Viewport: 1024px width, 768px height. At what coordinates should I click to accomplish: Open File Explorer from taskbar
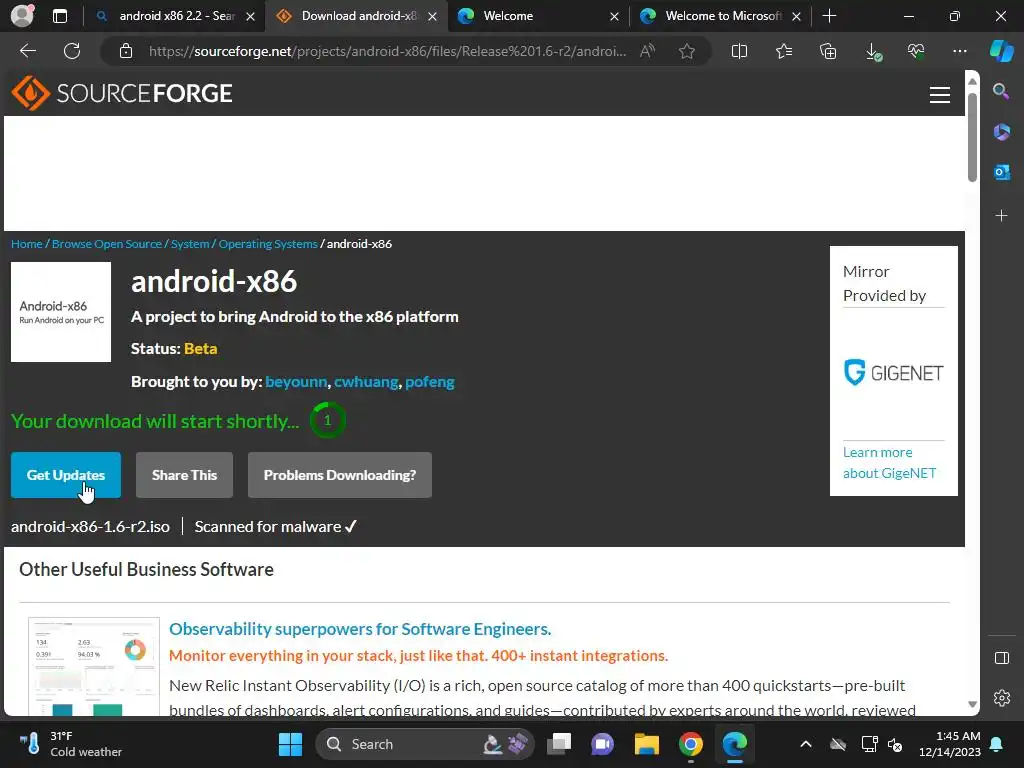point(646,744)
